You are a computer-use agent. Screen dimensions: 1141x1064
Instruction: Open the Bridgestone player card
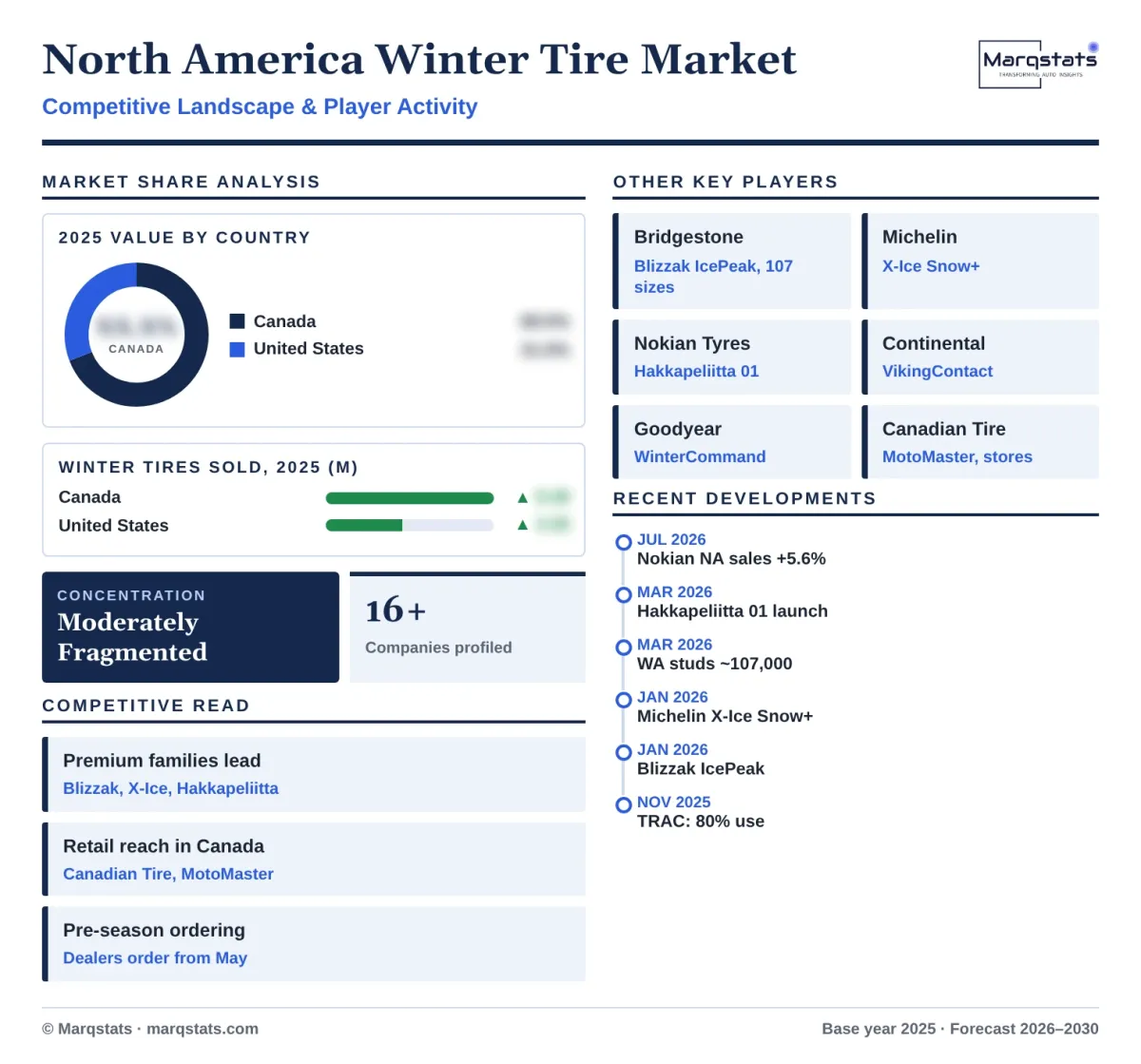[732, 261]
